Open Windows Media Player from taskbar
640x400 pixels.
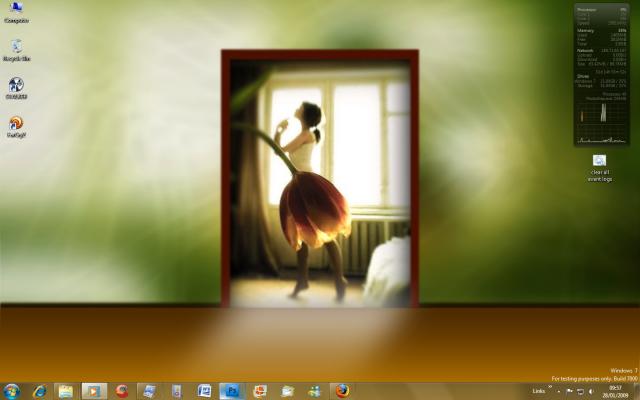coord(93,391)
